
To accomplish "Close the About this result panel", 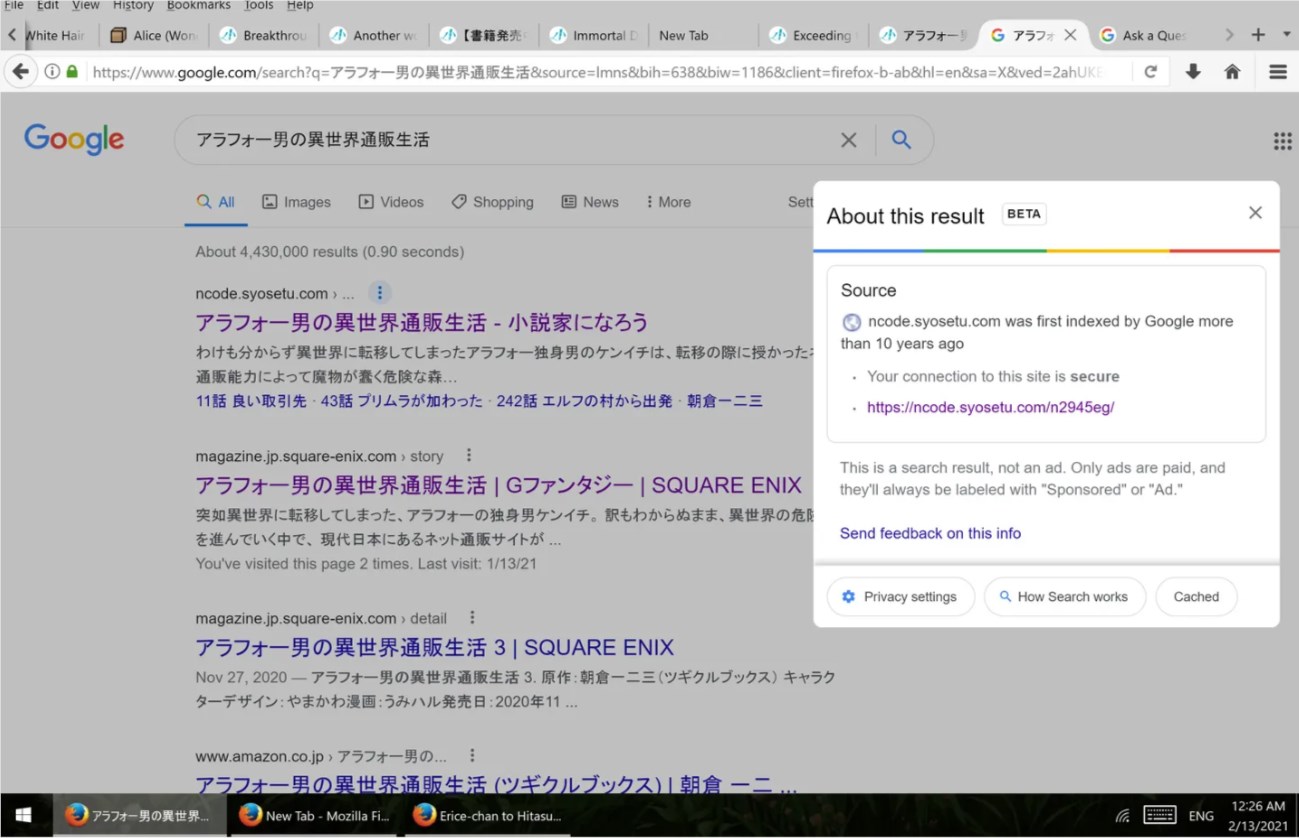I will pos(1255,213).
